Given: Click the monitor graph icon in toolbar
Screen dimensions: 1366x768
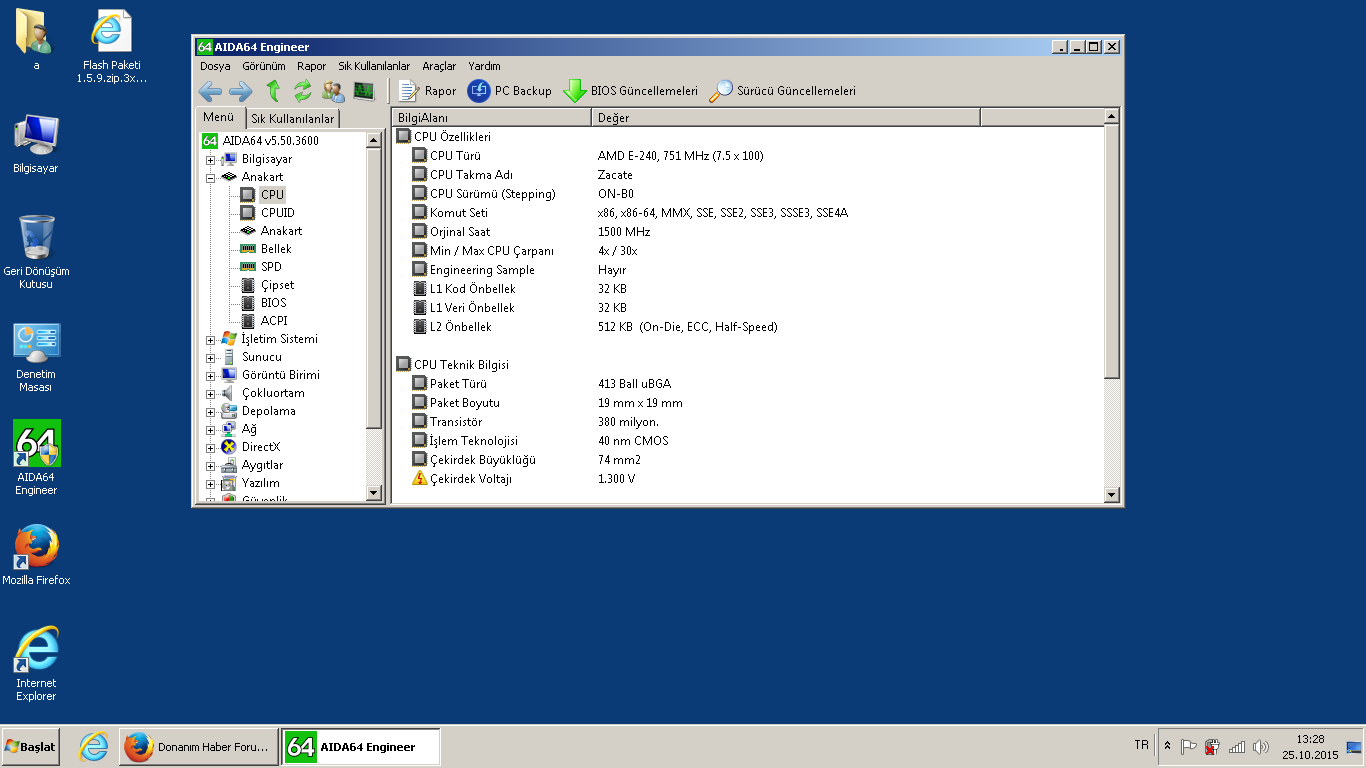Looking at the screenshot, I should 364,91.
